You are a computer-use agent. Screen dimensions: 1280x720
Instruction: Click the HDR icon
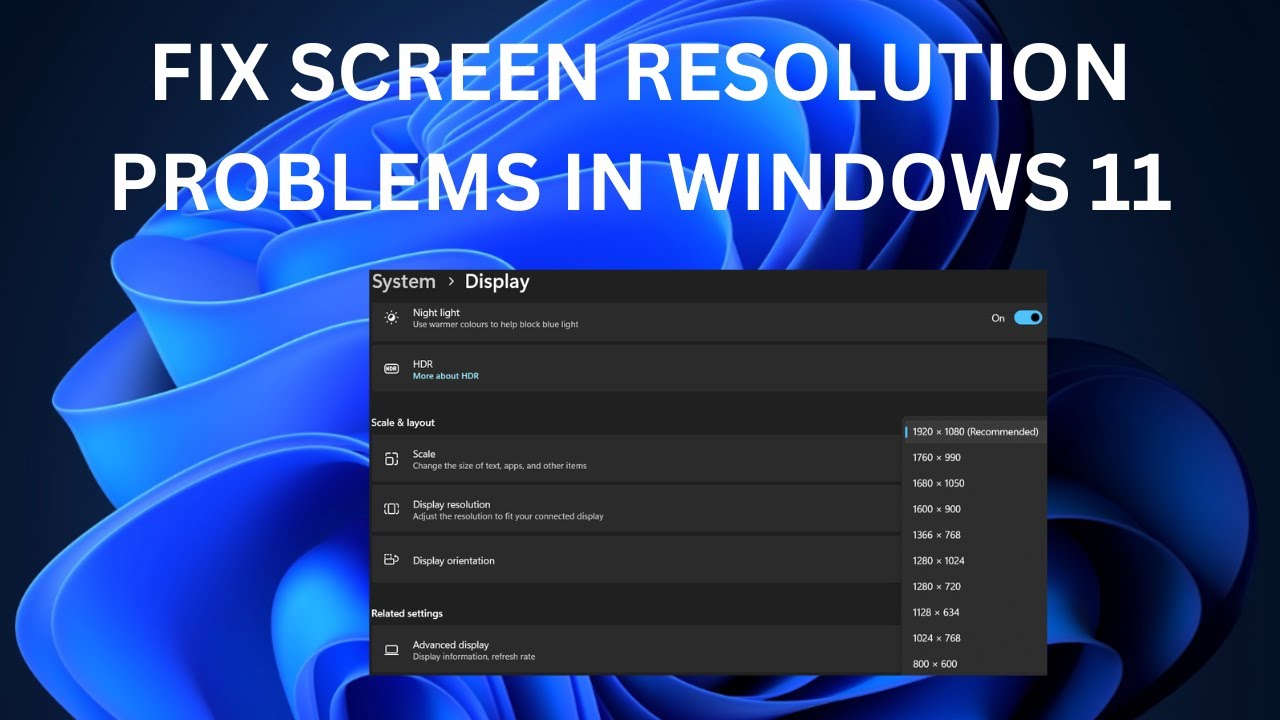coord(391,369)
